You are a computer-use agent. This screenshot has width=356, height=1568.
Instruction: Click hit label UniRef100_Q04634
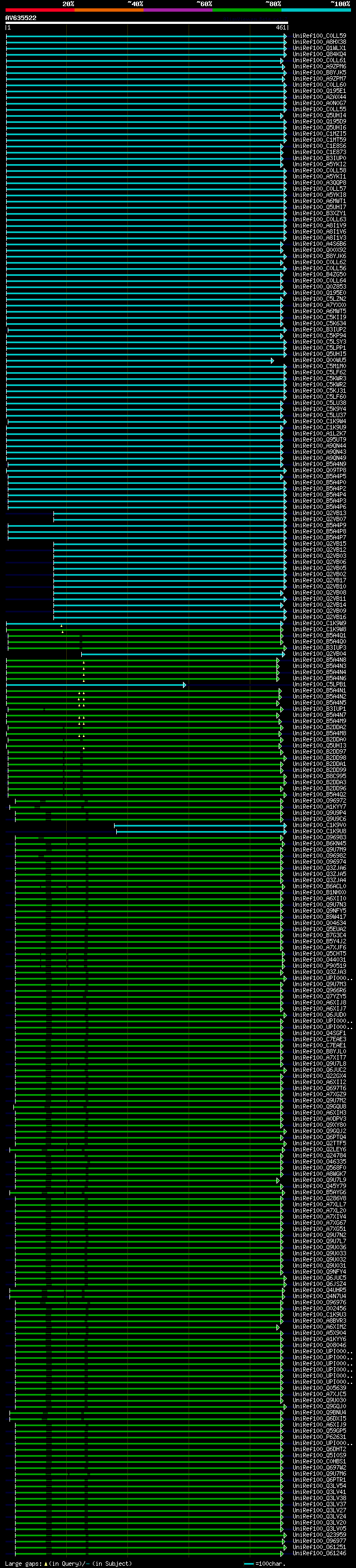[319, 923]
